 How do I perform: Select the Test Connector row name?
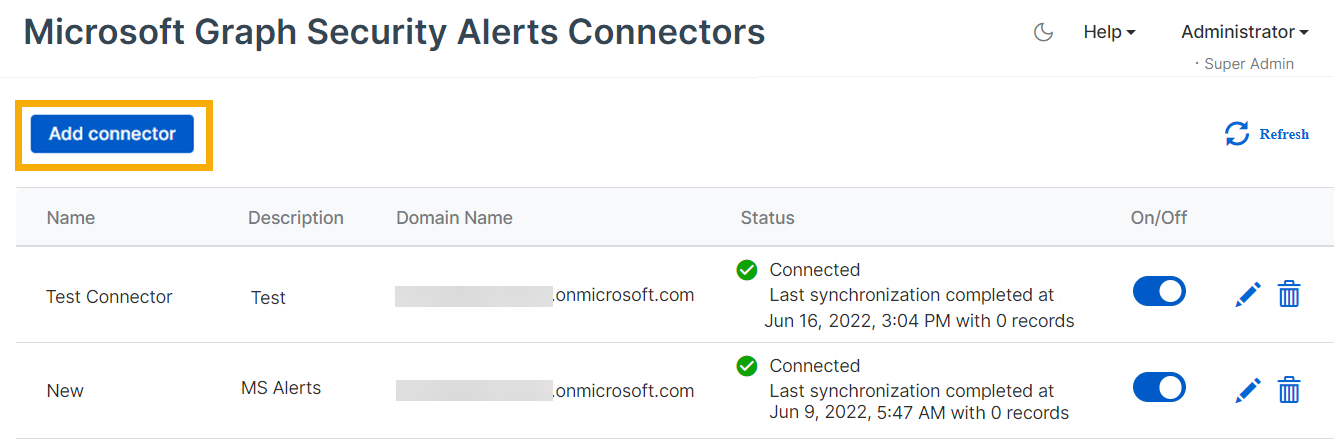[109, 297]
